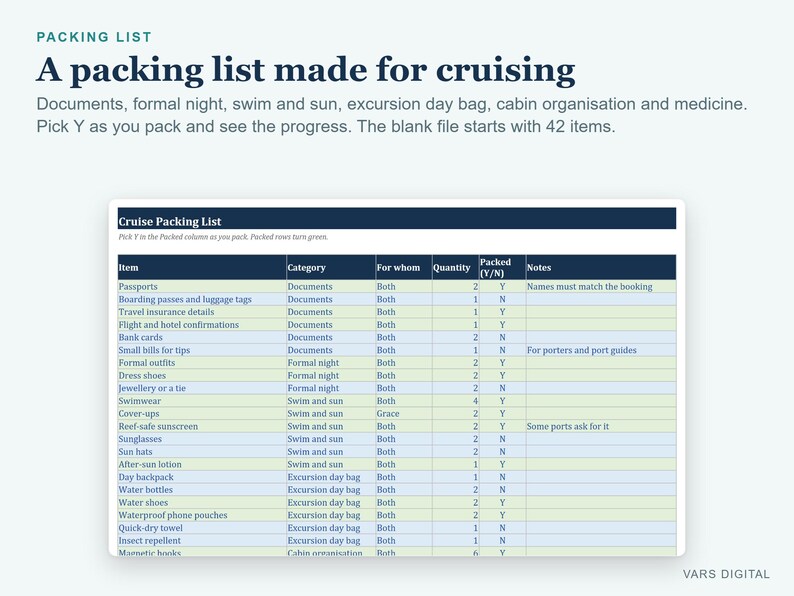Open Packed dropdown cell for Water shoes row
Viewport: 794px width, 596px height.
click(x=502, y=502)
